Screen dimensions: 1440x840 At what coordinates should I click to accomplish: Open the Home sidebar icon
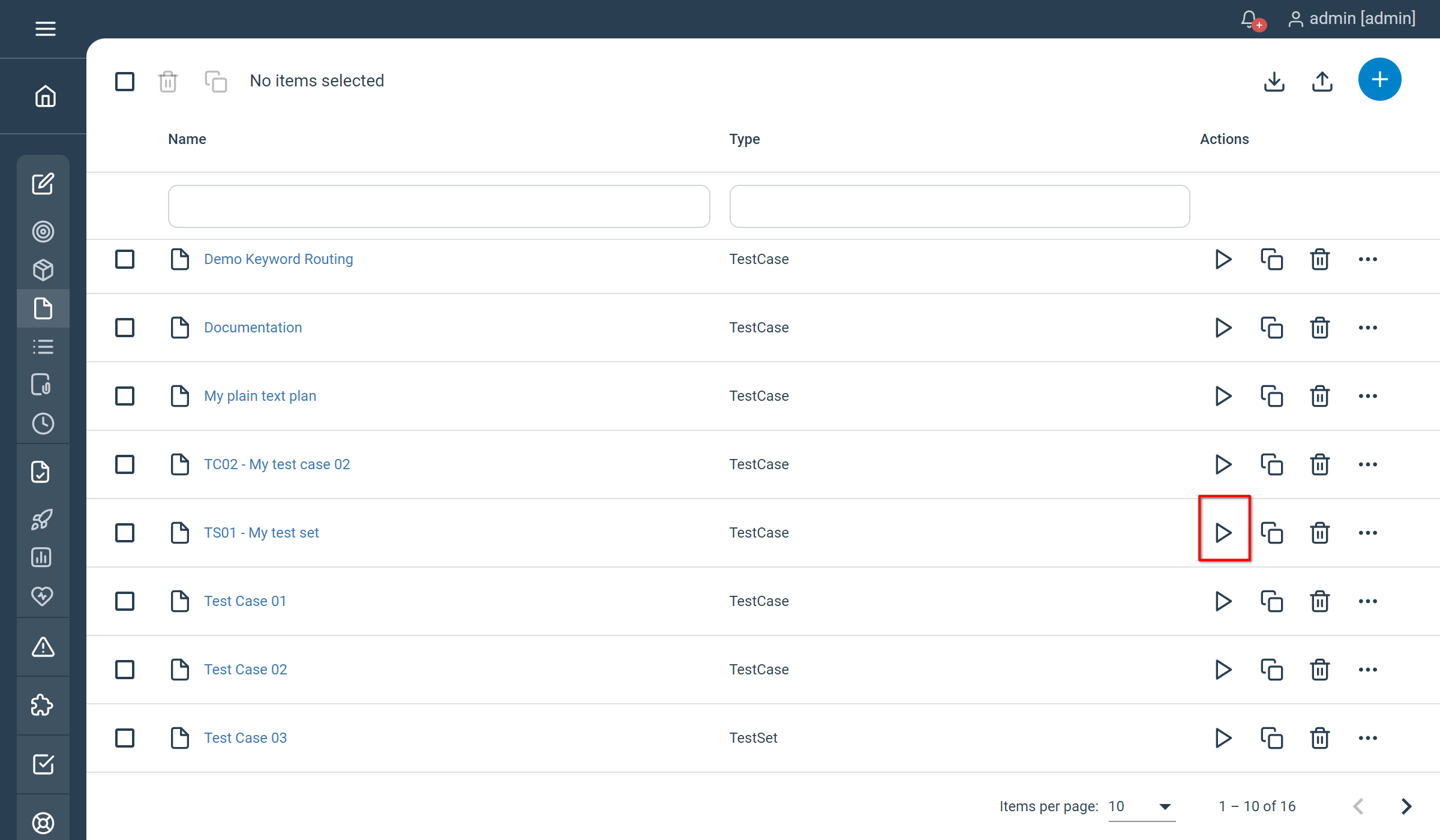click(45, 96)
